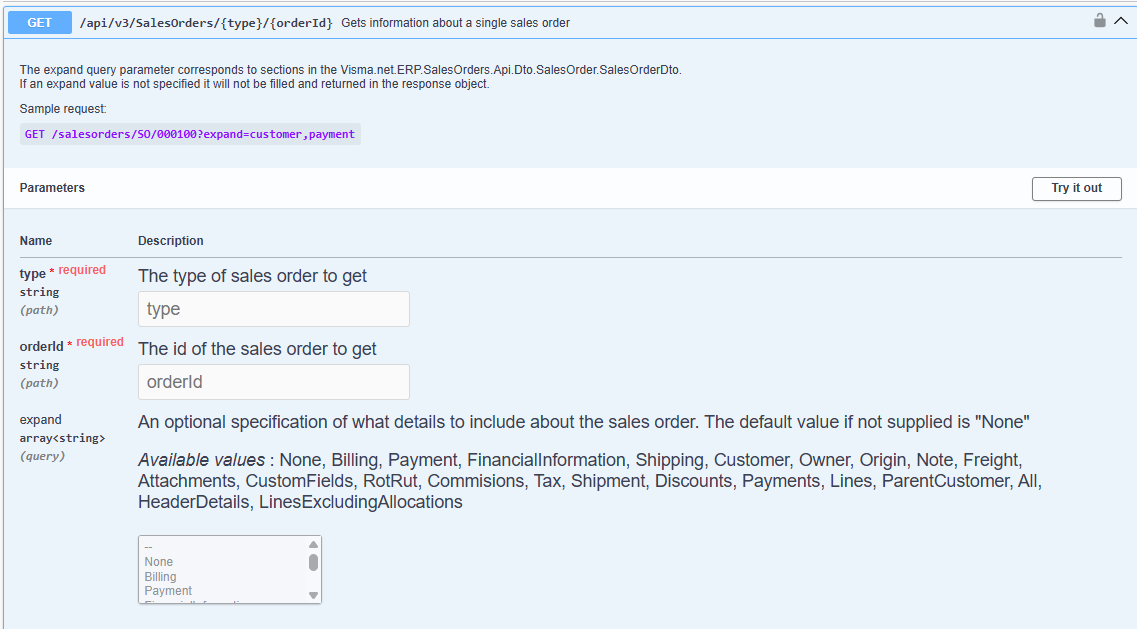Click the operation summary "Gets information about a single sales order"
The width and height of the screenshot is (1137, 629).
coord(455,22)
